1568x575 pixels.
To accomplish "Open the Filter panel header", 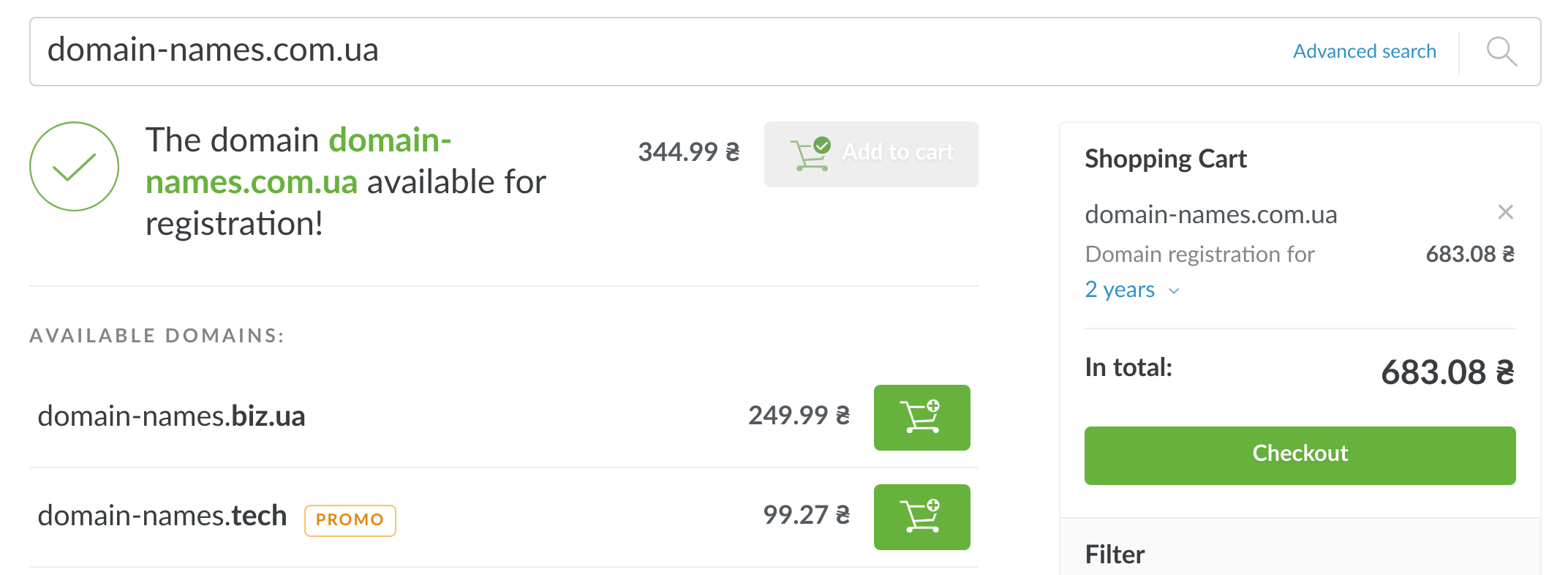I will [1115, 554].
